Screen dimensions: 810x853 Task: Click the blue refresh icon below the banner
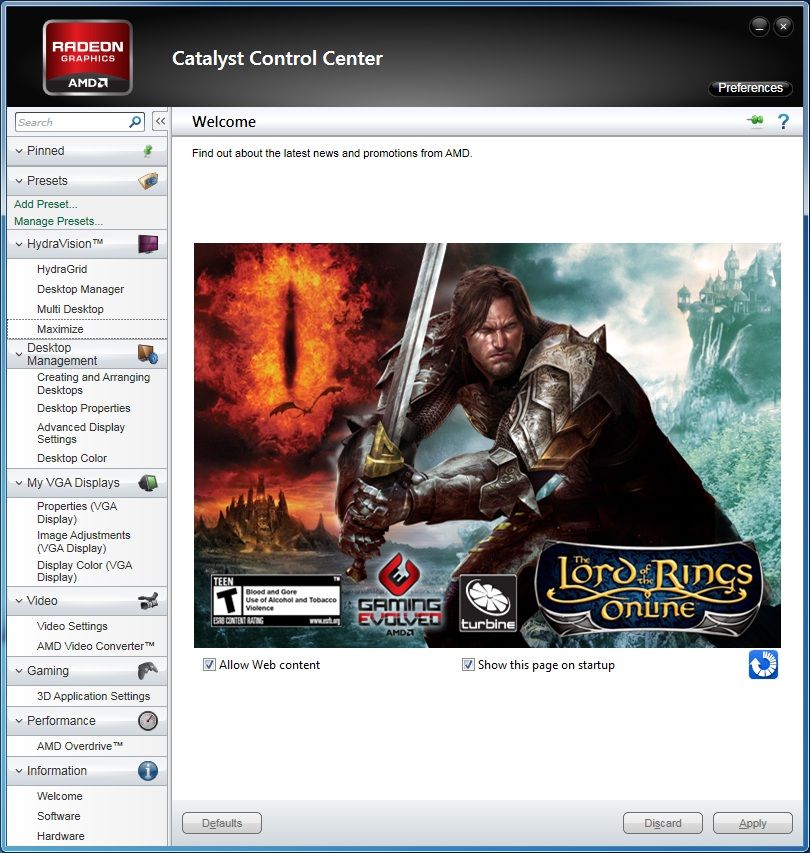763,665
